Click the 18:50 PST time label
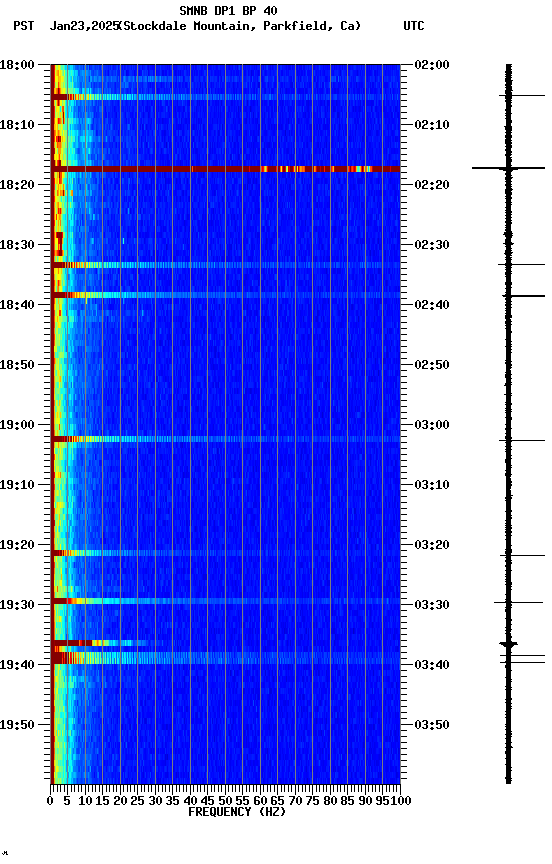This screenshot has height=864, width=552. click(17, 365)
